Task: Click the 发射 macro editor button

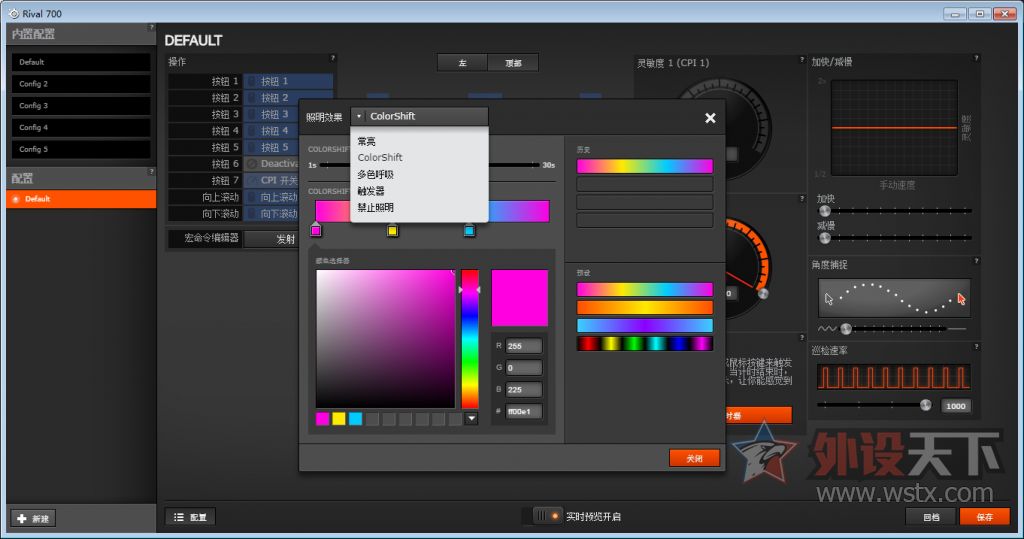Action: [x=272, y=239]
